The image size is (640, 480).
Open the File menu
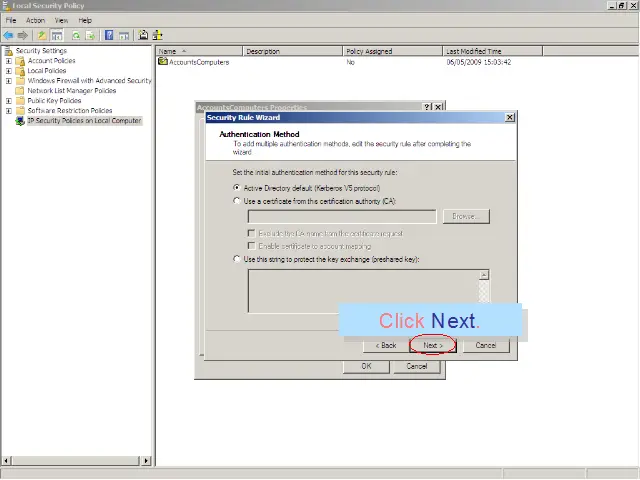11,20
